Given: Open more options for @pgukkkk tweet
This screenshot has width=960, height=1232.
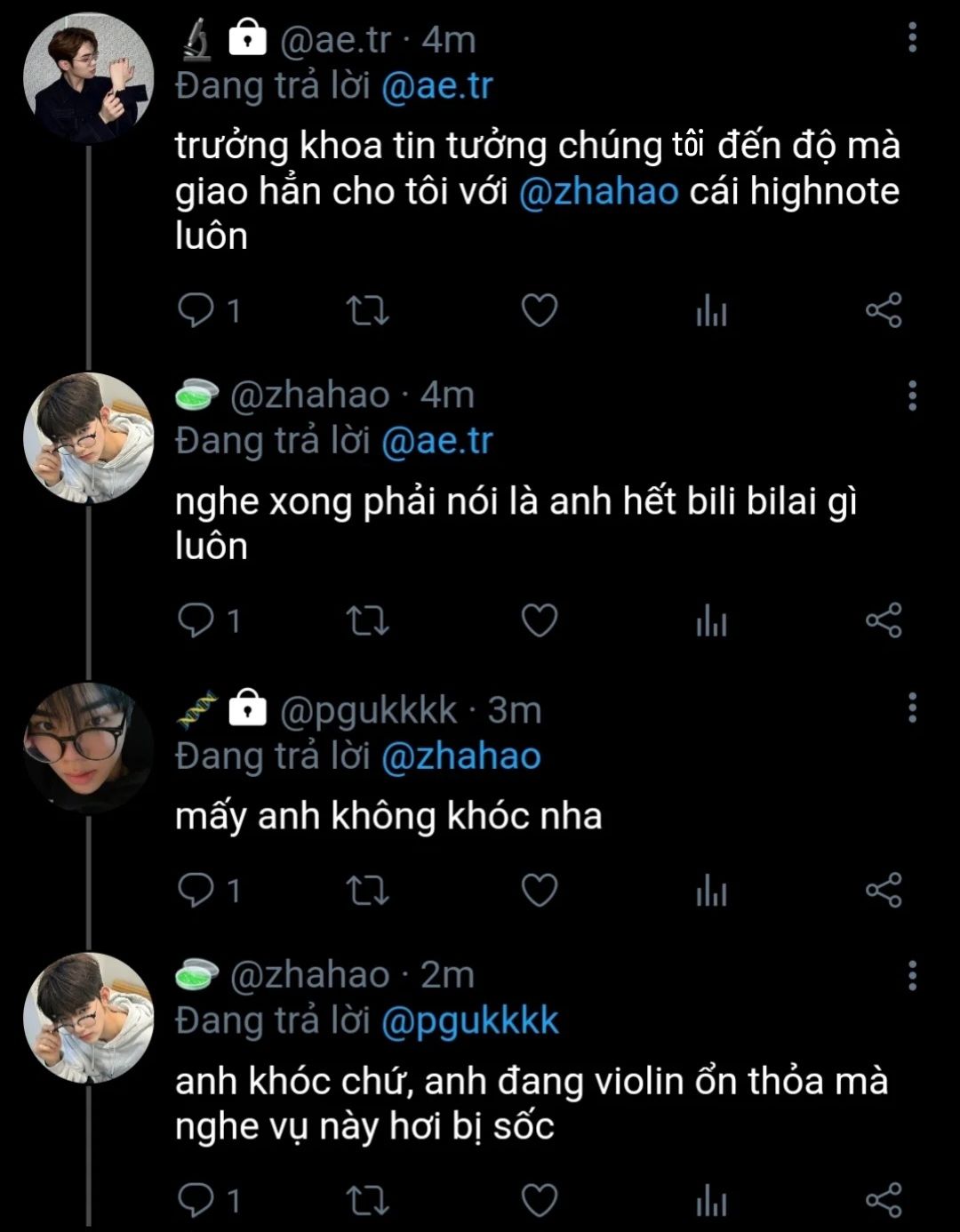Looking at the screenshot, I should click(x=912, y=708).
